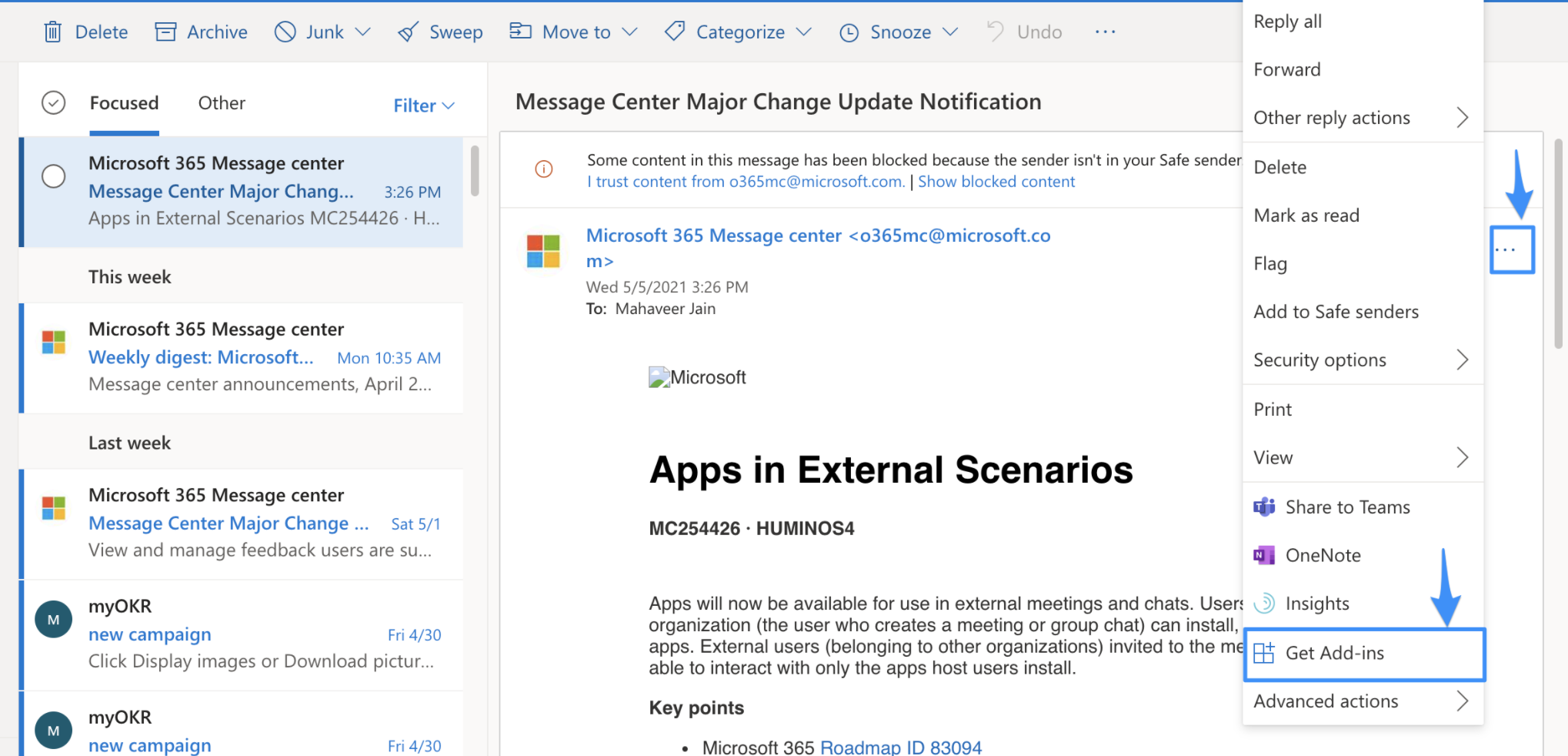The height and width of the screenshot is (756, 1568).
Task: Click the M avatar on first myOKR email
Action: [54, 620]
